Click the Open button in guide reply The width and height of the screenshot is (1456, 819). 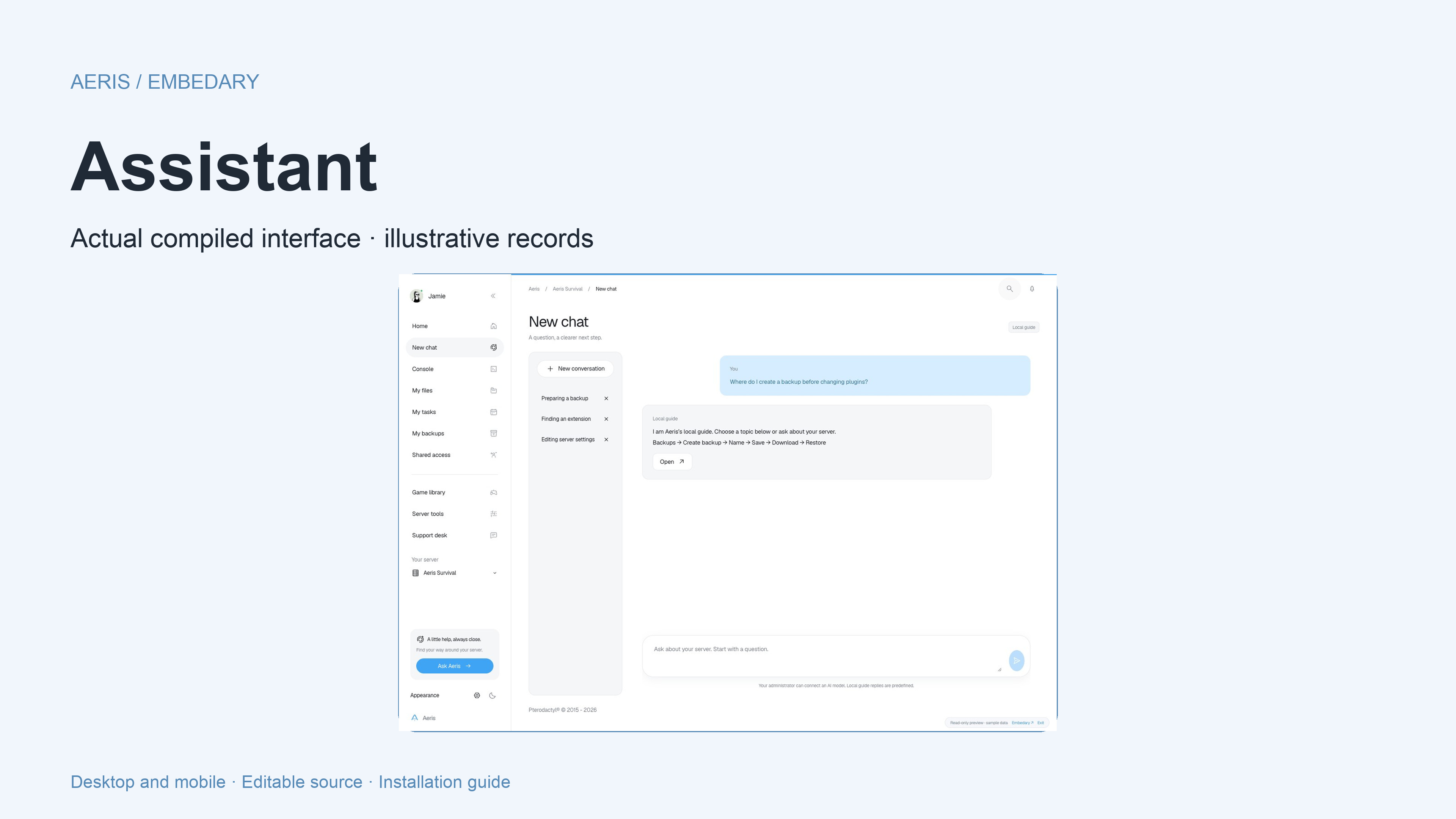coord(672,462)
